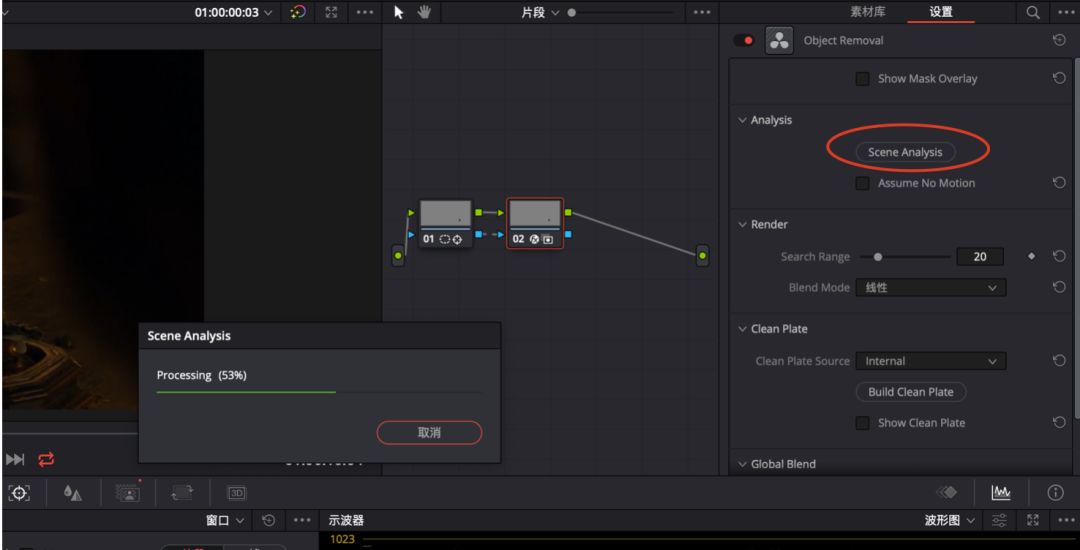This screenshot has height=550, width=1080.
Task: Reset Show Mask Overlay setting
Action: 1059,78
